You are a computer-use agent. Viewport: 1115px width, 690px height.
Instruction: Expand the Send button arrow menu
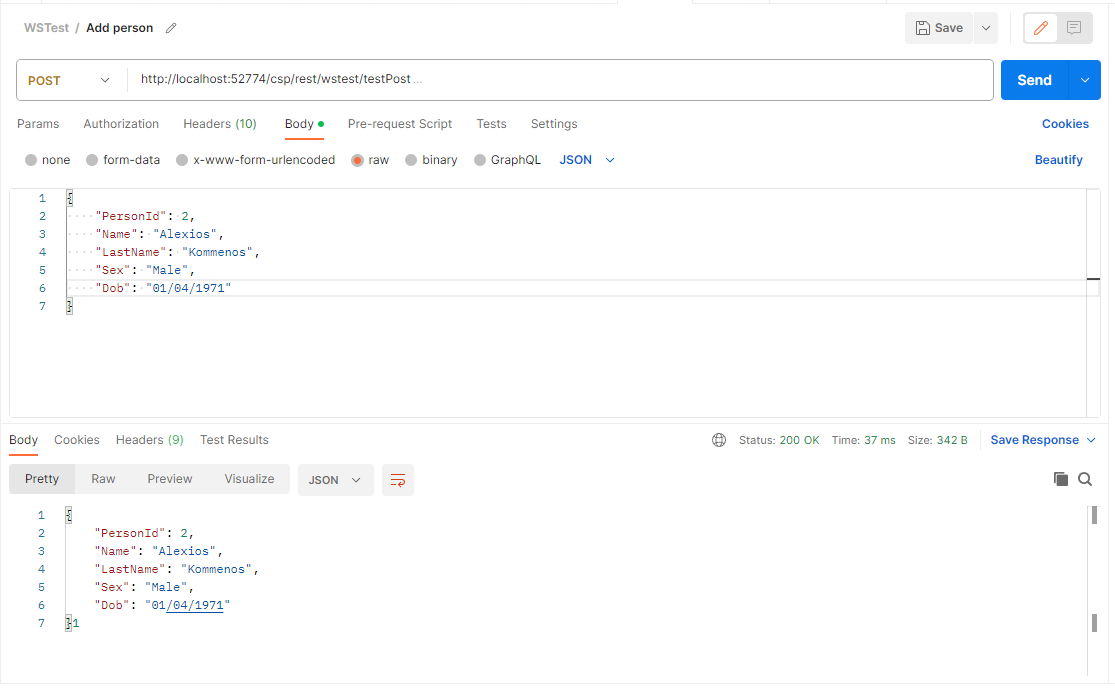(1084, 80)
